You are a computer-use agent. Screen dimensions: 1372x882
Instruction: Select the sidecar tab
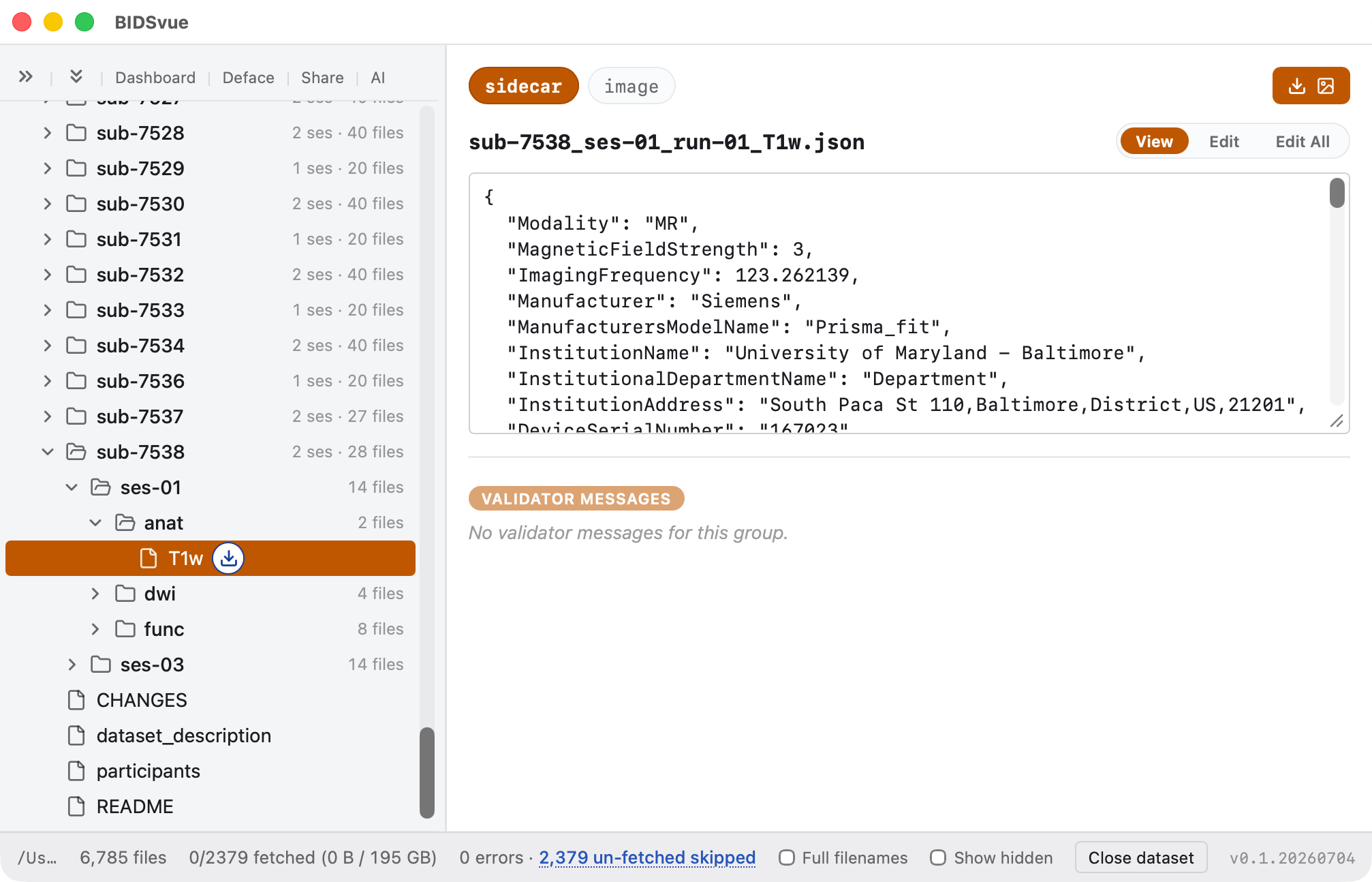click(523, 86)
